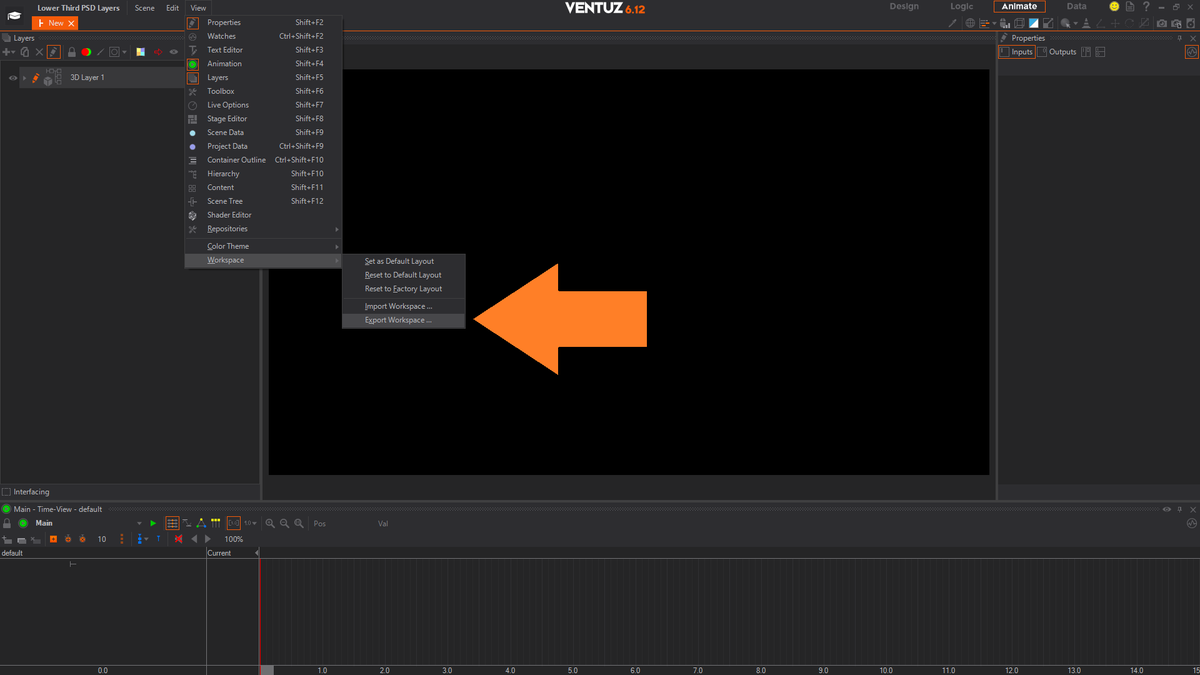Click the previous keyframe arrow in timeline
1200x675 pixels.
[x=194, y=539]
